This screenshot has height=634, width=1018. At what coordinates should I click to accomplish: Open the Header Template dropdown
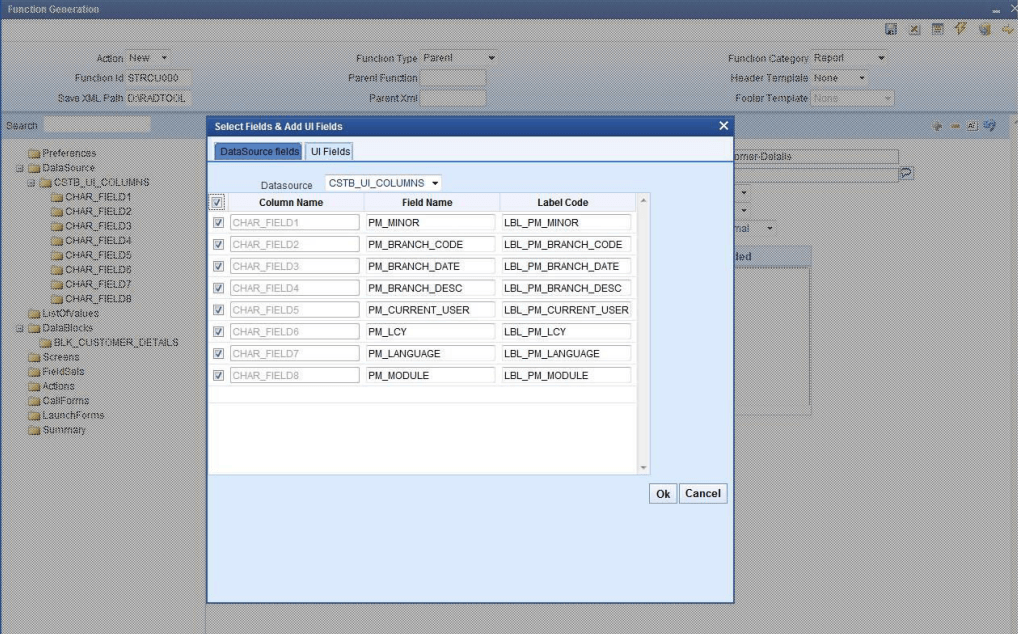(839, 78)
